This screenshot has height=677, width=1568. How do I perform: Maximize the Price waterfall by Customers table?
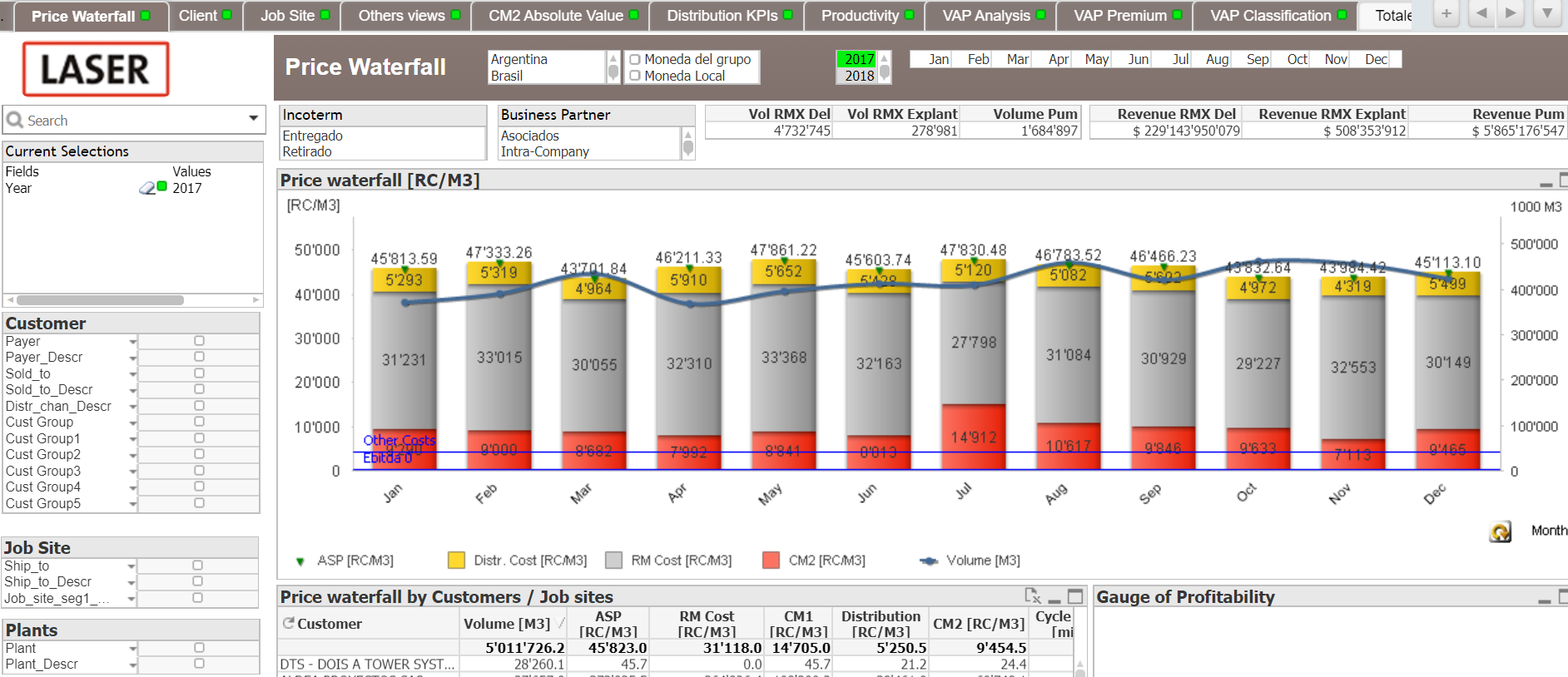pos(1075,596)
